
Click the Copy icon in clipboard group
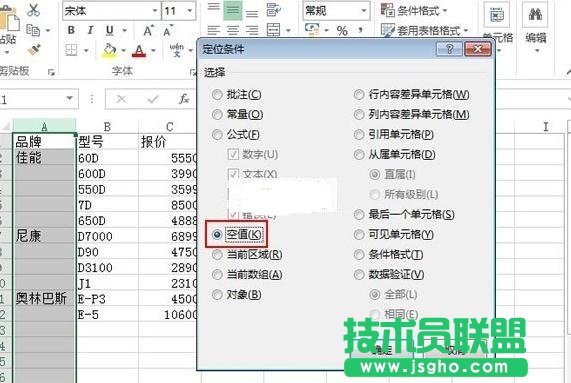[x=34, y=30]
